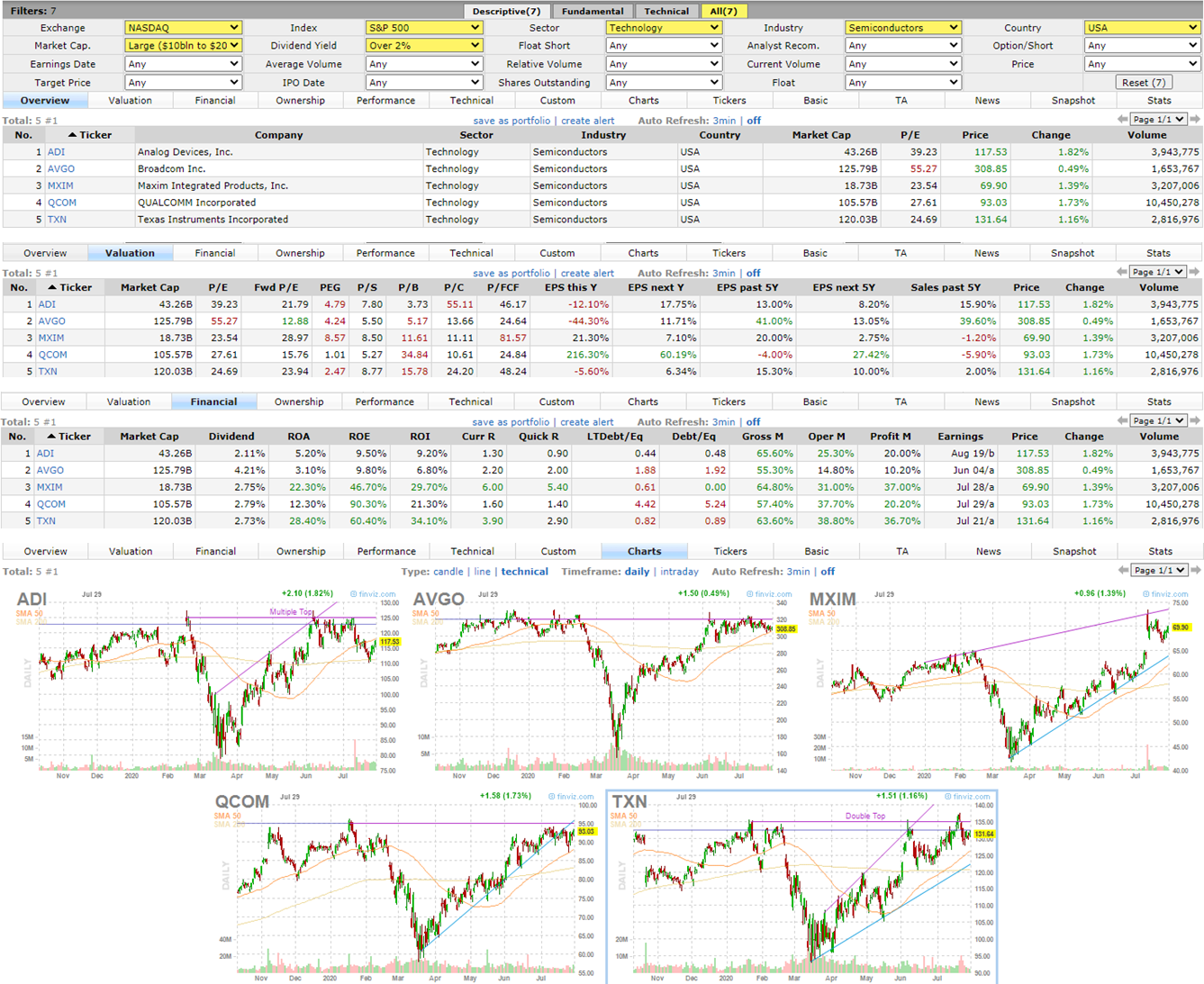Screen dimensions: 1204x984
Task: Sort by Earnings column header in Financial table
Action: 960,437
